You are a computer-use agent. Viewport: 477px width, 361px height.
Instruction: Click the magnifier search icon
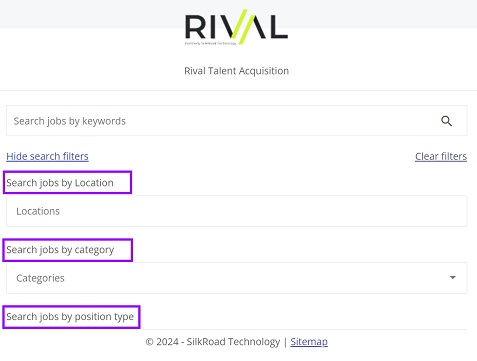tap(446, 121)
